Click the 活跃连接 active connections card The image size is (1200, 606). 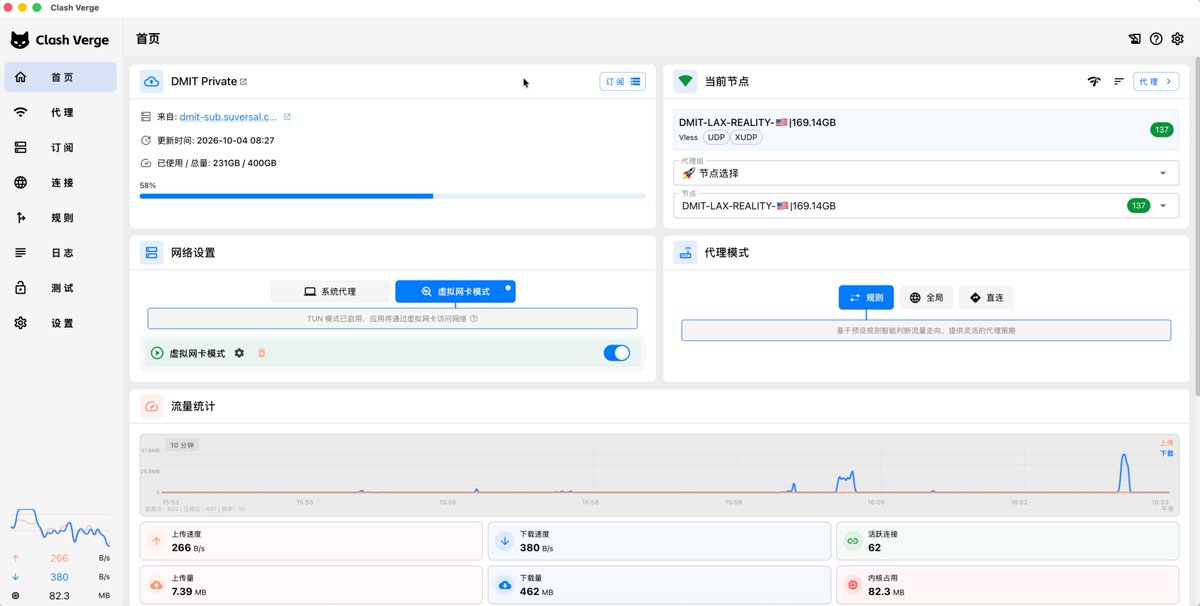pyautogui.click(x=1008, y=541)
